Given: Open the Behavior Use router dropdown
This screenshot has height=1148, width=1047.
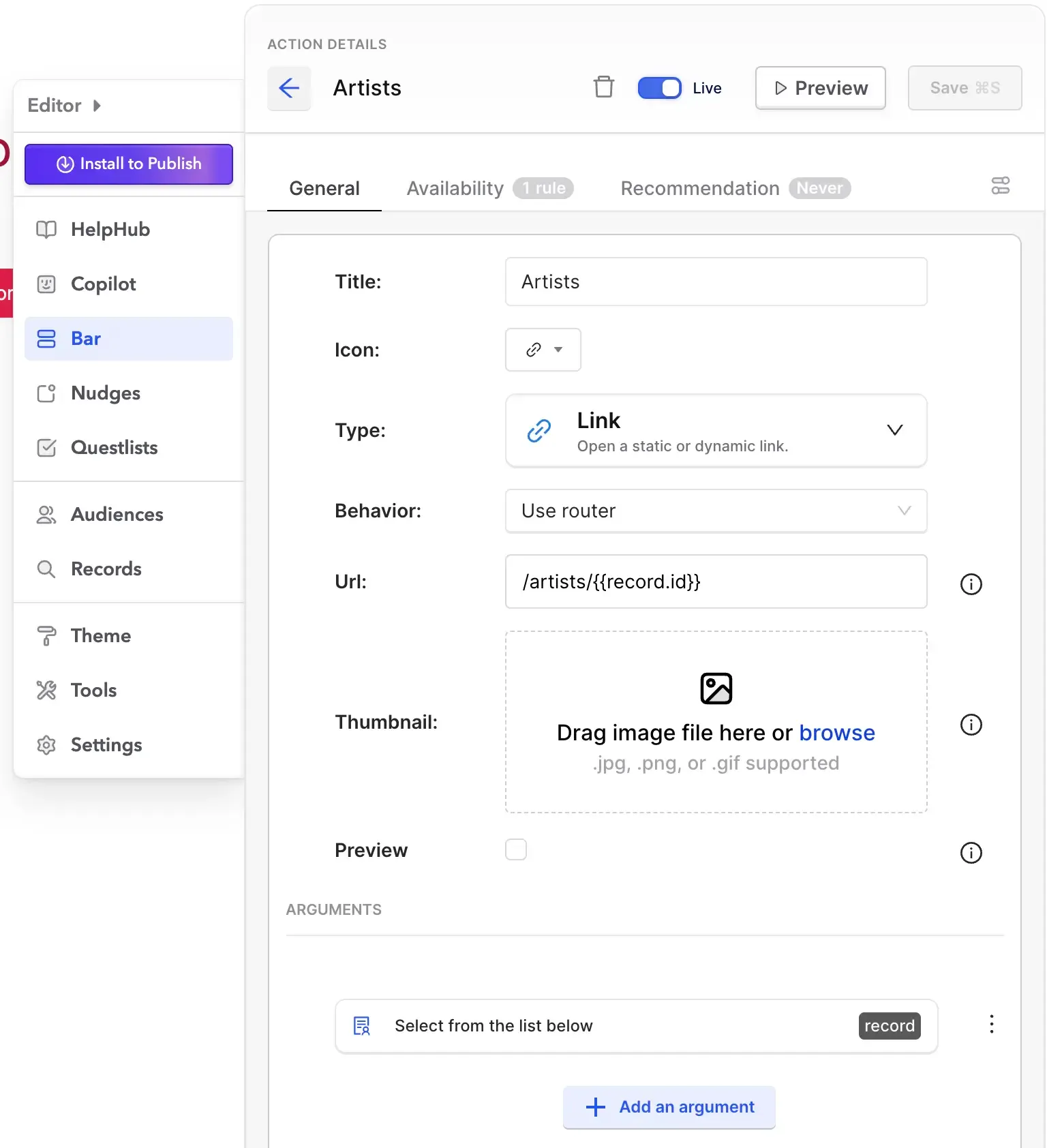Looking at the screenshot, I should tap(716, 511).
